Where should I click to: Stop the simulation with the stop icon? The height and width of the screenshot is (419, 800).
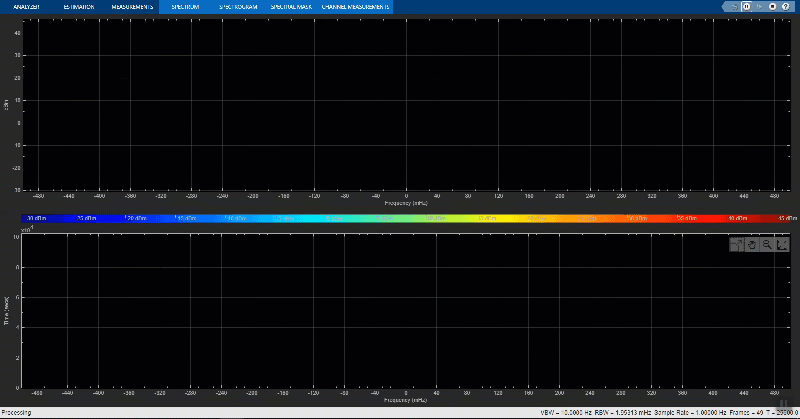772,7
